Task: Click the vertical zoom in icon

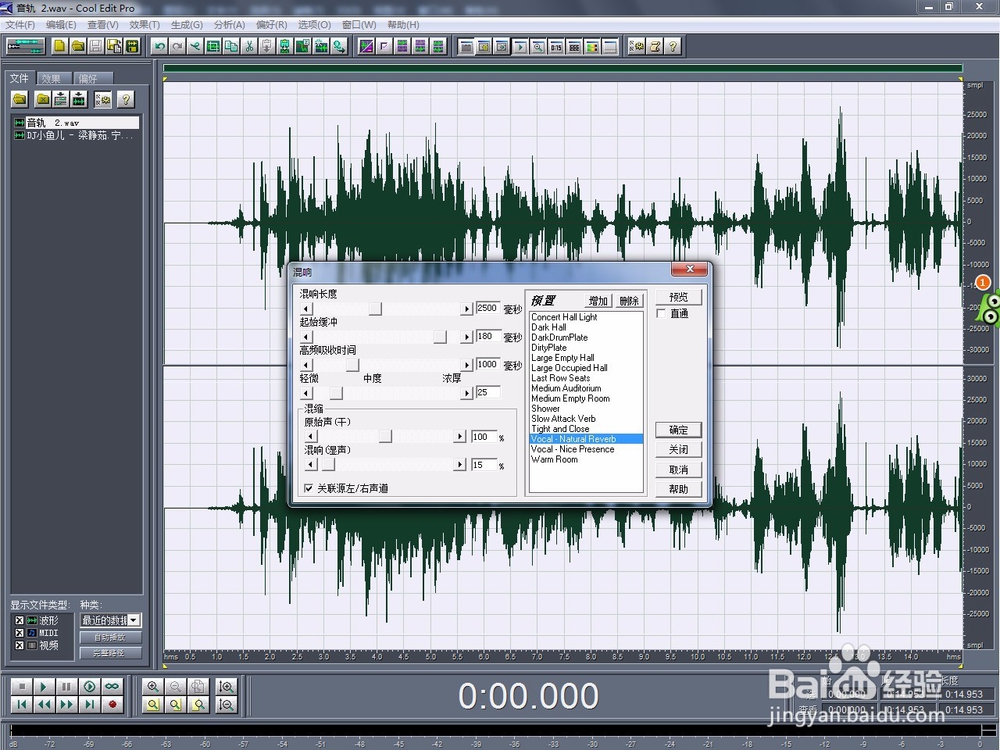Action: click(226, 686)
